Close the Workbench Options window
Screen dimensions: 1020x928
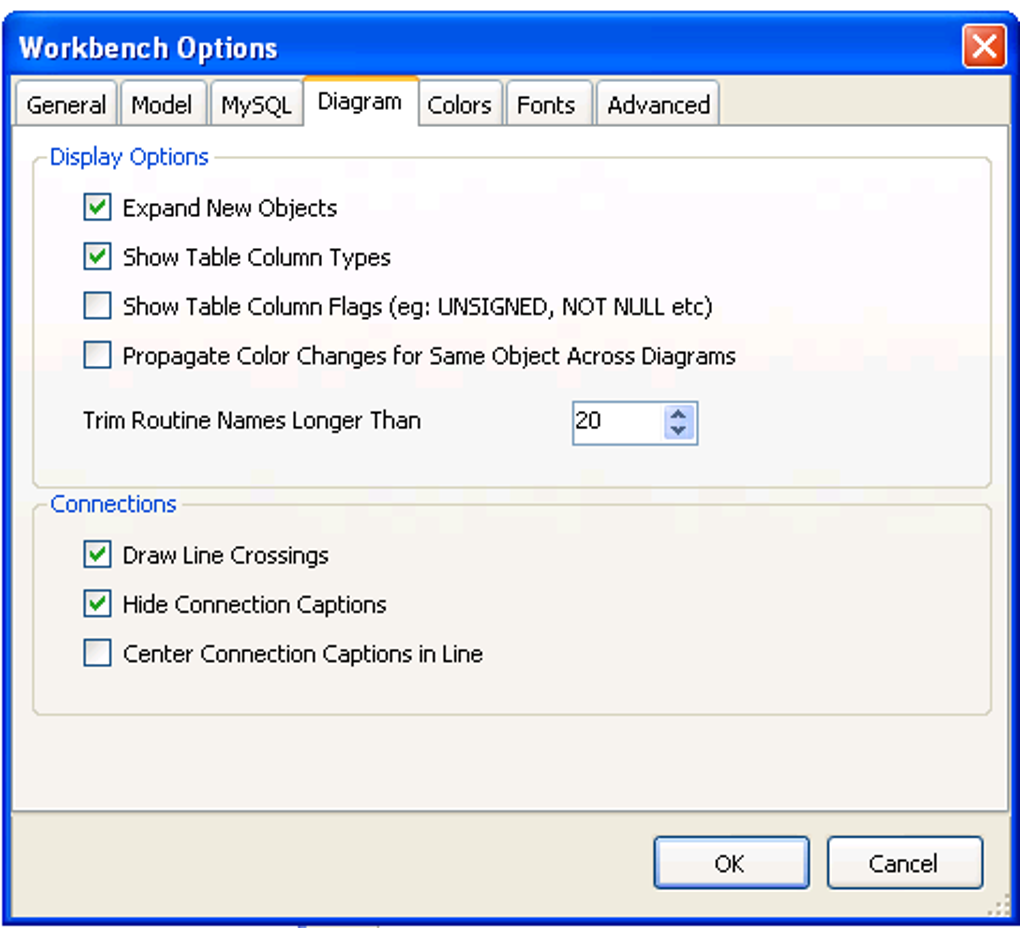pos(984,46)
